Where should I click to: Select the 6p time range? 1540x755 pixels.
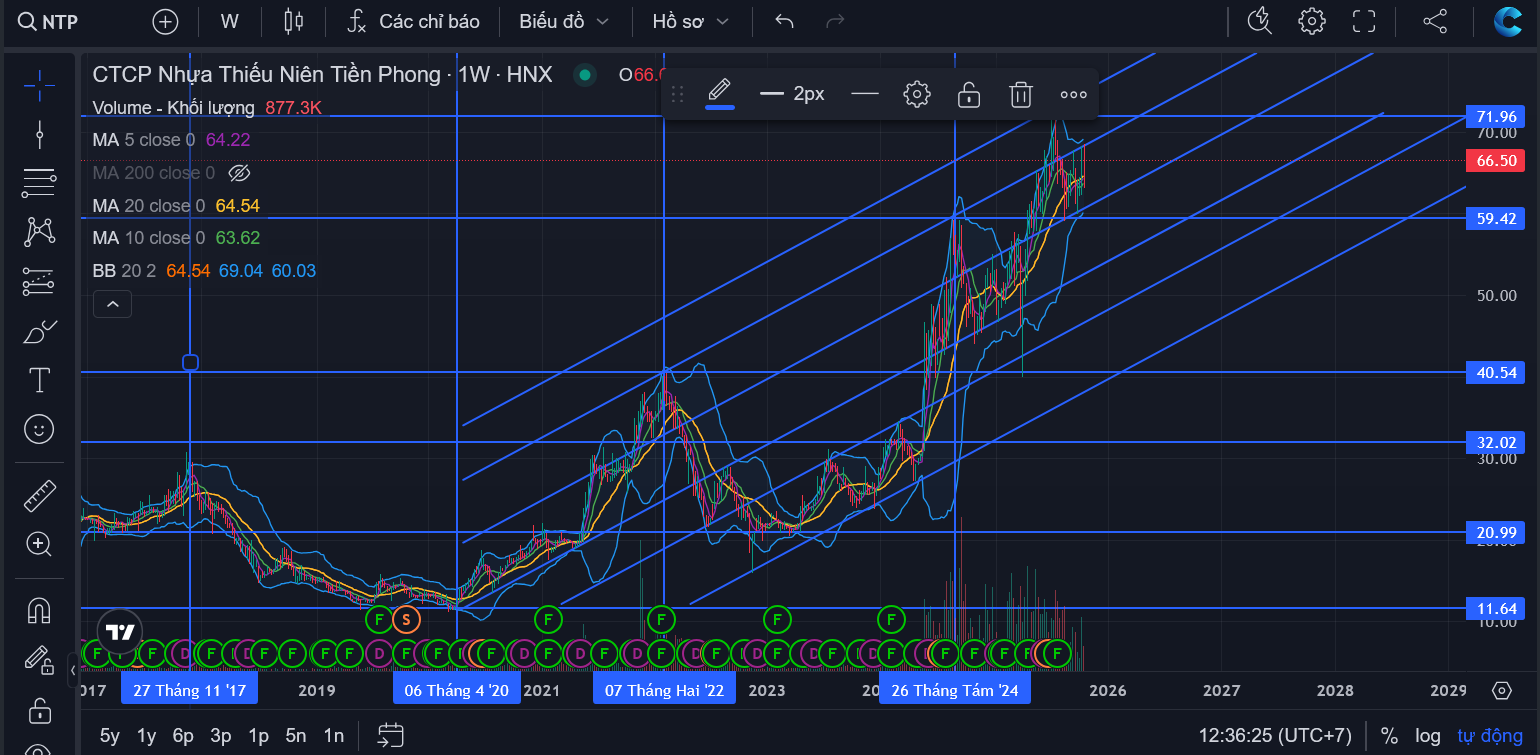click(x=183, y=736)
